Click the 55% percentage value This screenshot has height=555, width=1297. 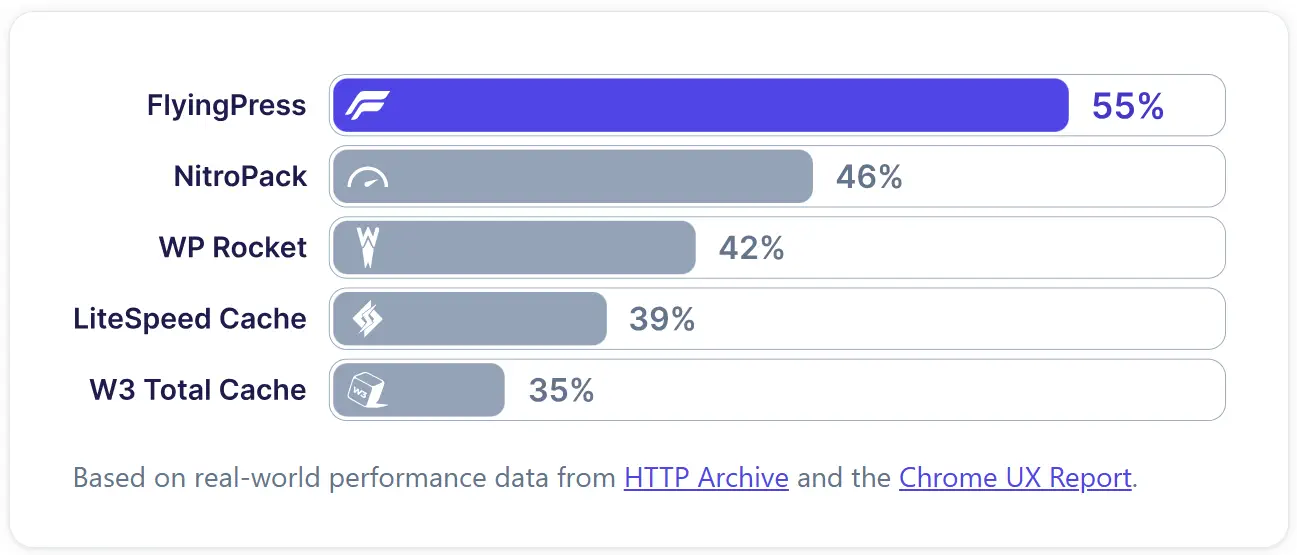(1128, 106)
